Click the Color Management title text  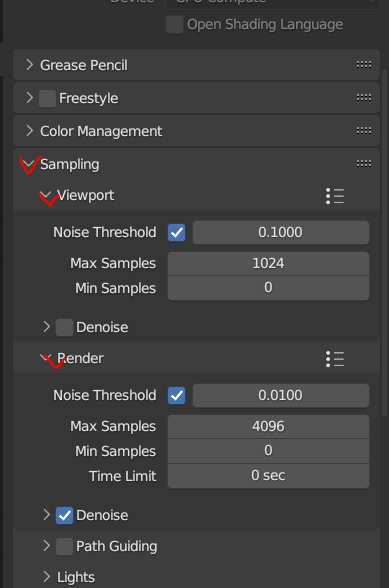click(101, 131)
